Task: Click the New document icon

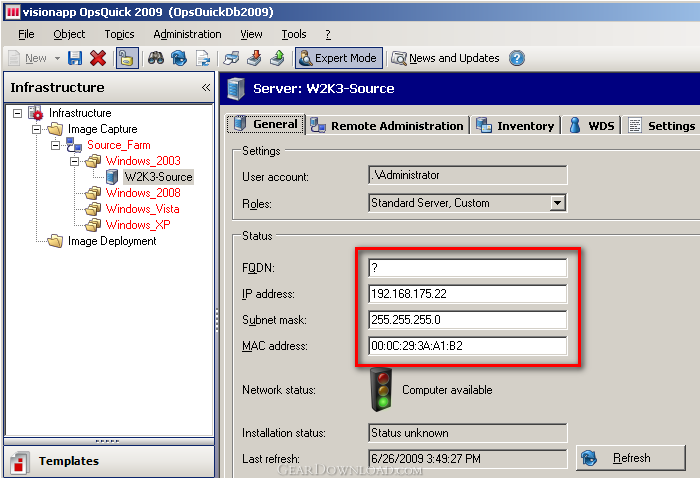Action: point(14,58)
